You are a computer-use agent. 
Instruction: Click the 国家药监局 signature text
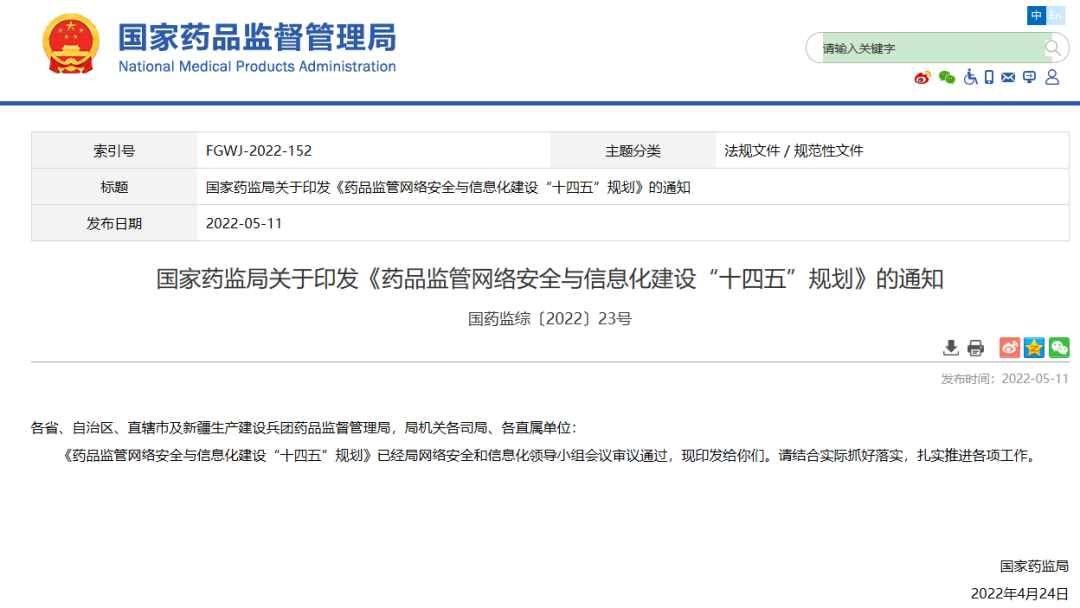pos(1034,566)
